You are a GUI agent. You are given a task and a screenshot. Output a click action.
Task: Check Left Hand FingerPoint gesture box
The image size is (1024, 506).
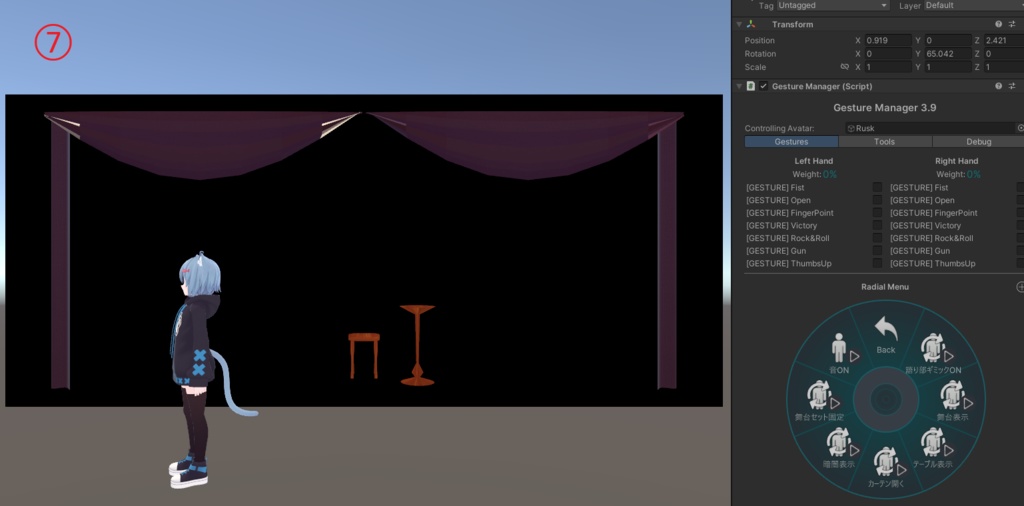877,213
